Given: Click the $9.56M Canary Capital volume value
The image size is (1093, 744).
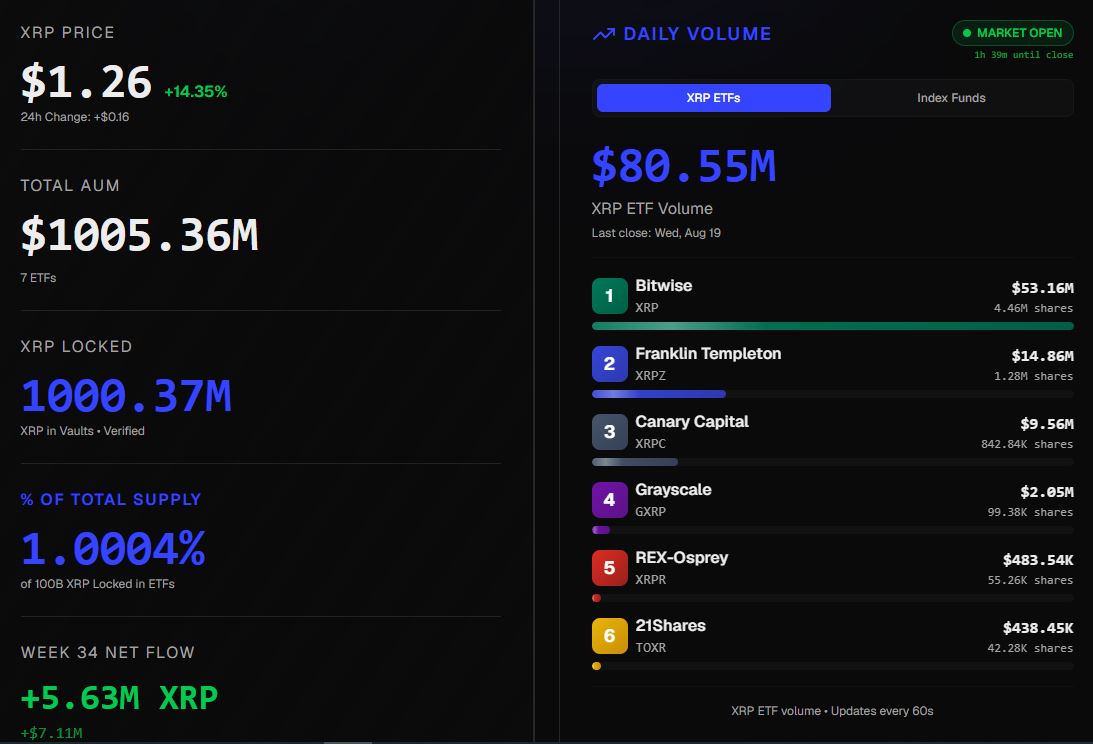Looking at the screenshot, I should (x=1046, y=424).
